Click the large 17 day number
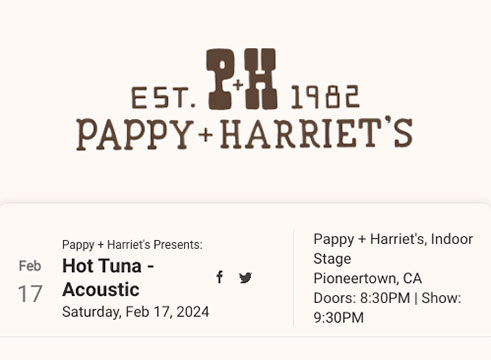This screenshot has height=360, width=491. [x=30, y=294]
